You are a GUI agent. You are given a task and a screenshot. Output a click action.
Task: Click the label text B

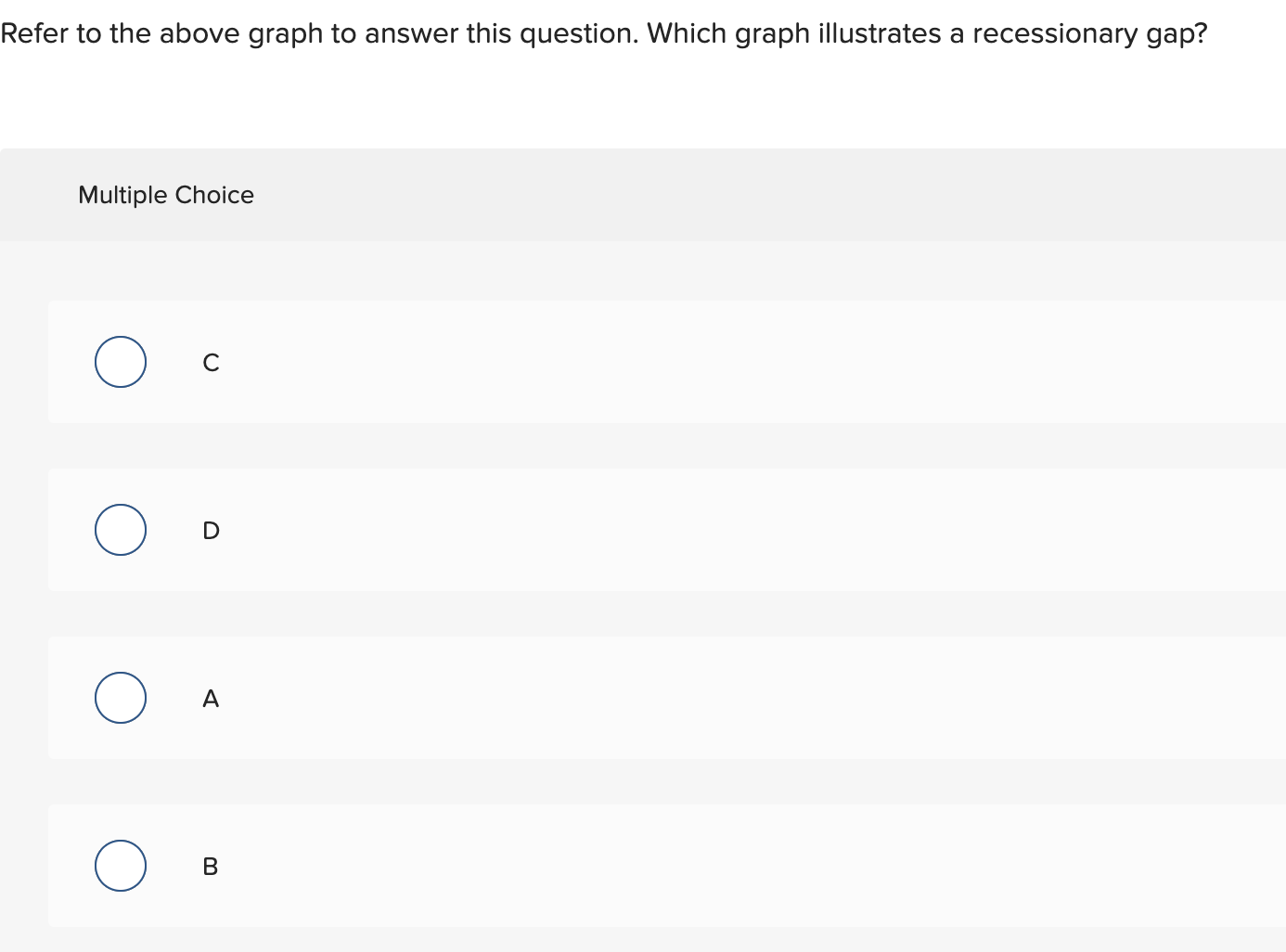[x=210, y=867]
